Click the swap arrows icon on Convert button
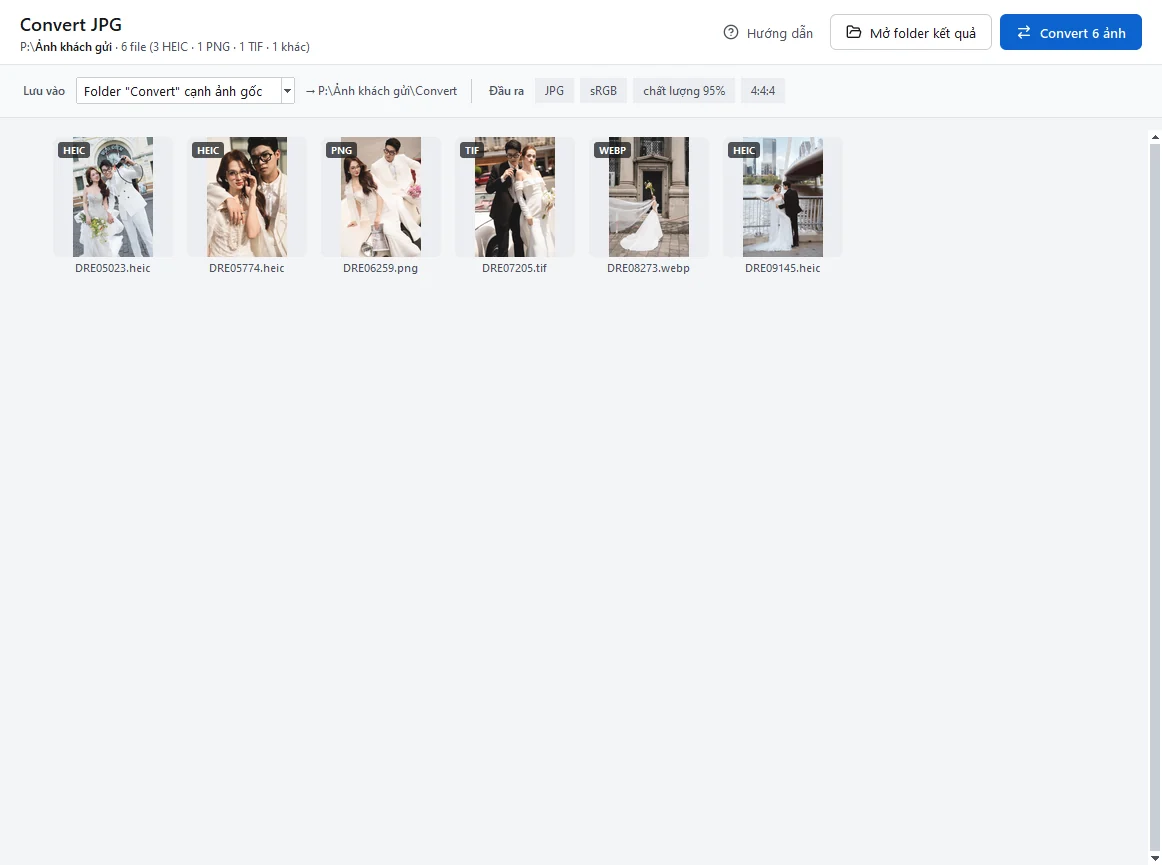Viewport: 1162px width, 865px height. click(x=1023, y=33)
